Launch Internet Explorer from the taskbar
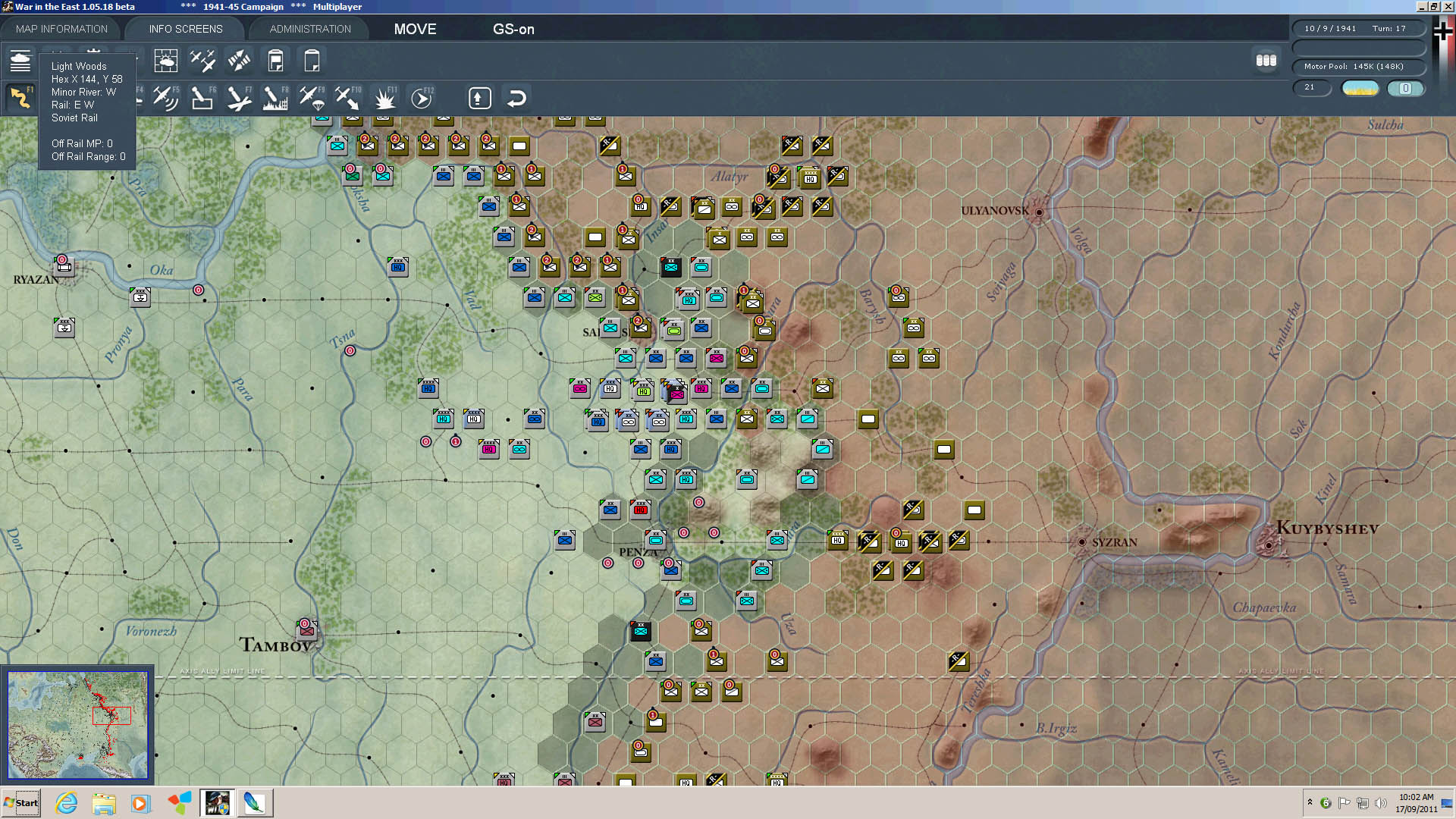1456x819 pixels. 67,803
